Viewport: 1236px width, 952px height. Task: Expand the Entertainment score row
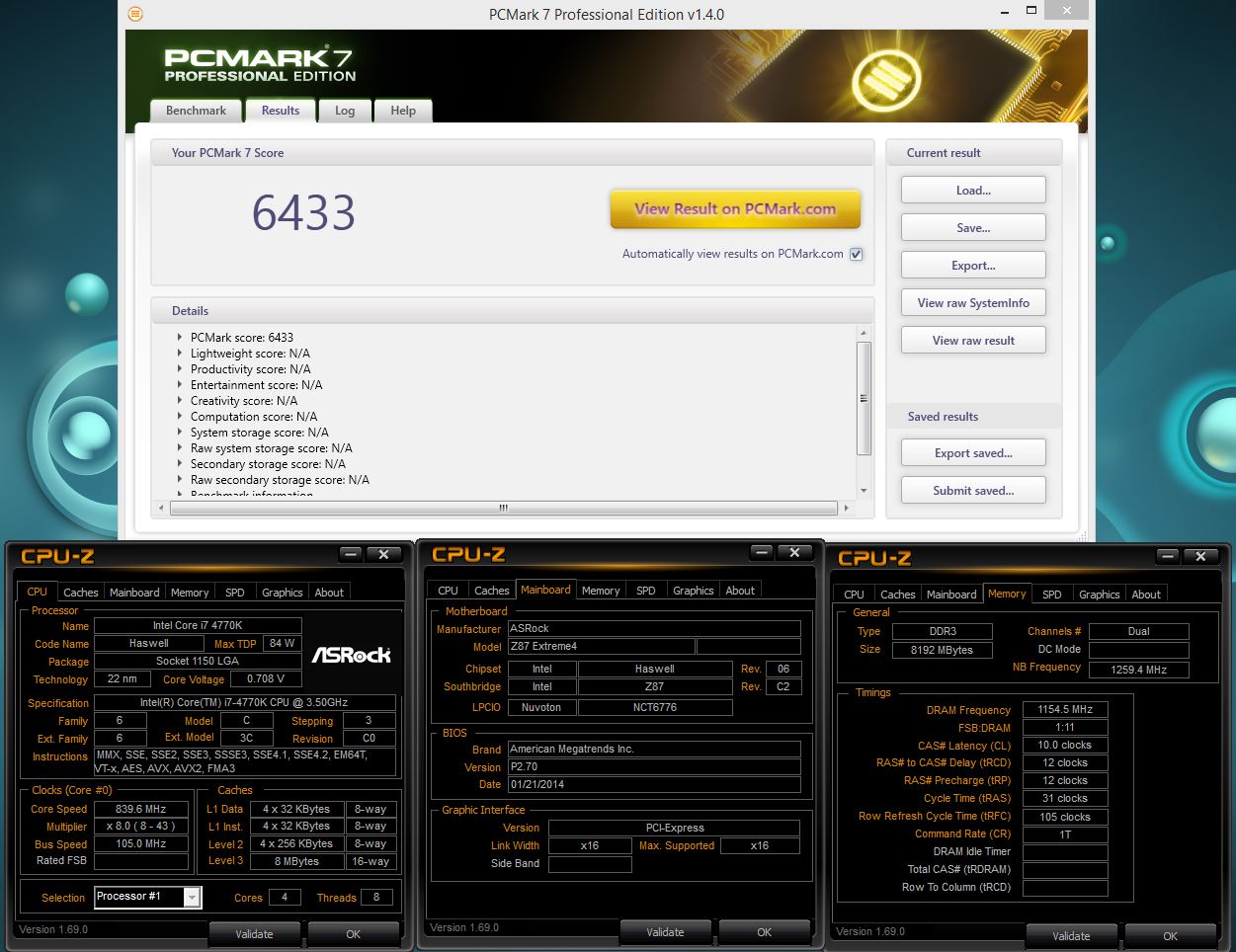point(179,385)
